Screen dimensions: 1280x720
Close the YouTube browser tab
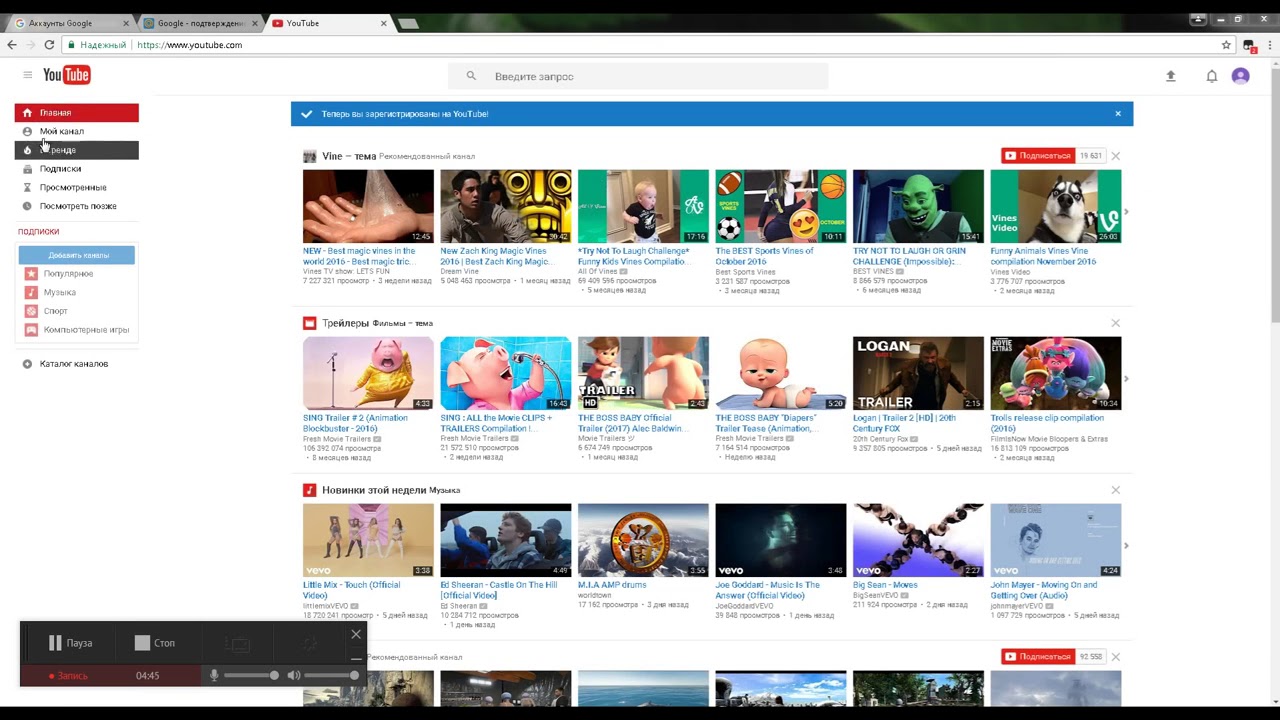384,23
